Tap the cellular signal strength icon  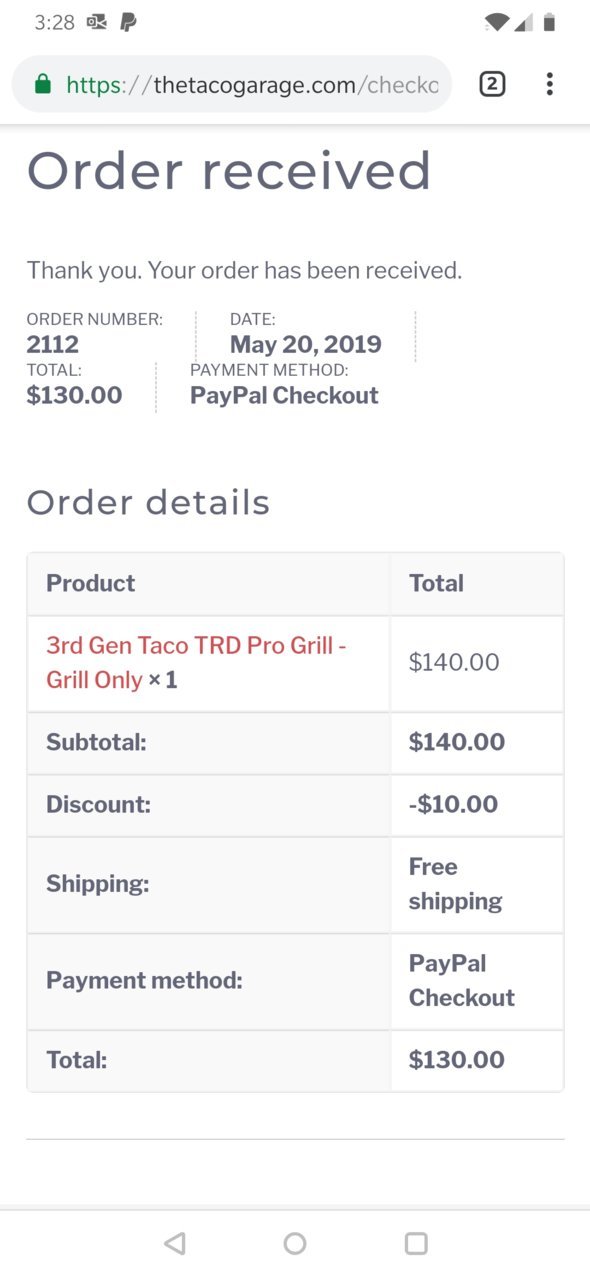[x=523, y=22]
